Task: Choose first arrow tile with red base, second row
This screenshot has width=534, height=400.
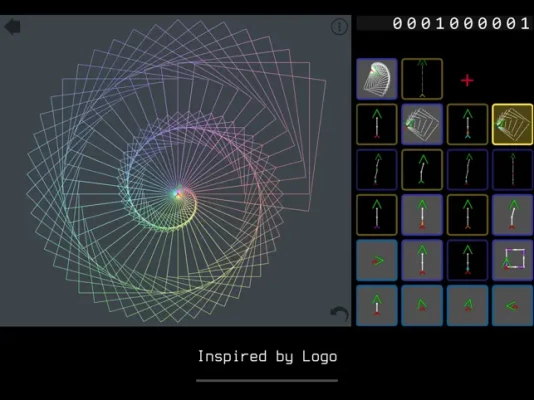Action: coord(377,124)
